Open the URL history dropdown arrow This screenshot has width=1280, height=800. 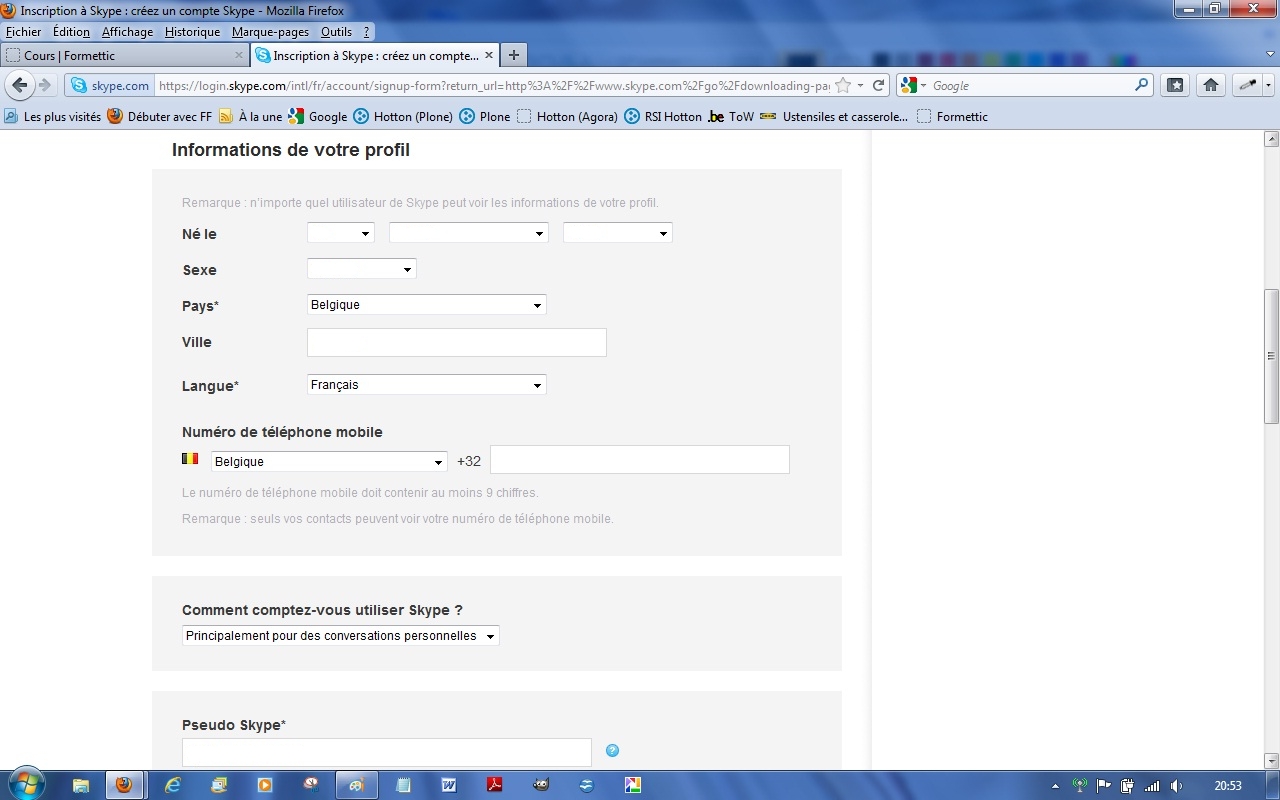click(861, 86)
